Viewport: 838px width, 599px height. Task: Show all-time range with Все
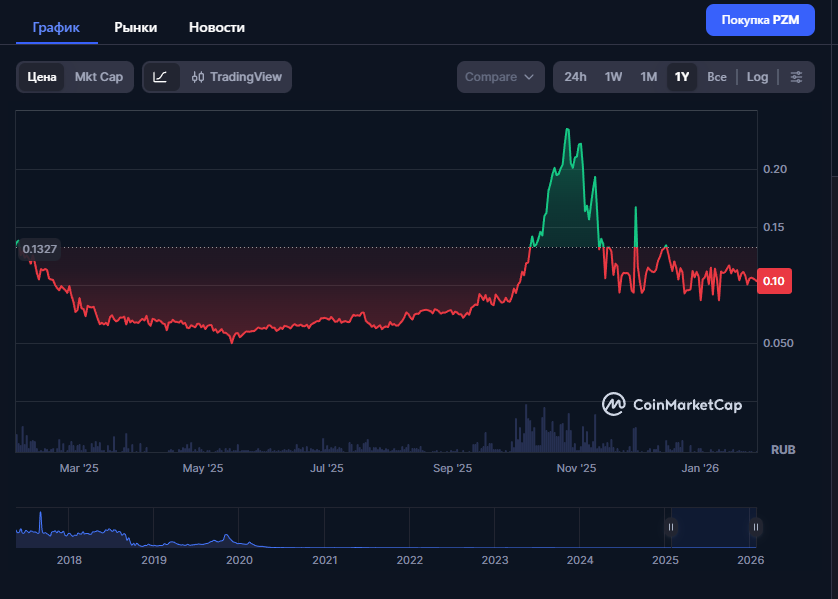[x=717, y=77]
